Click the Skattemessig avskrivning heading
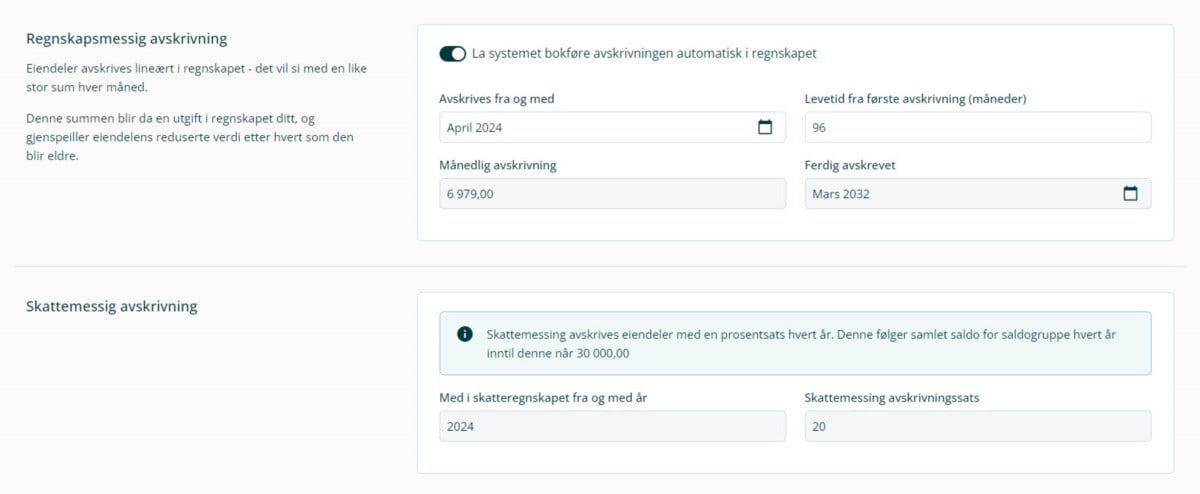 coord(111,306)
